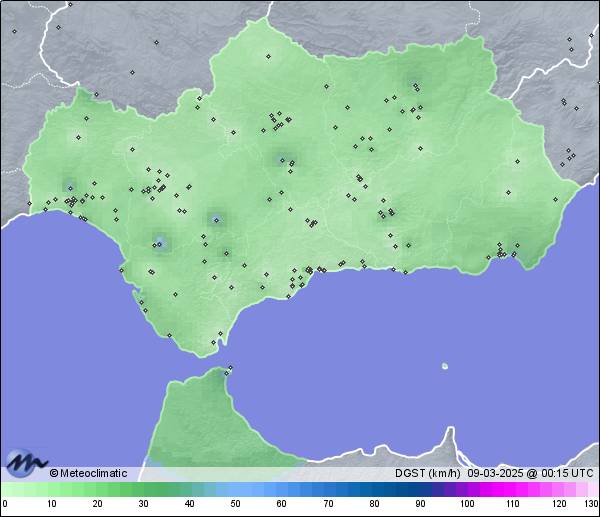600x517 pixels.
Task: Click the 130 label on the scale
Action: pyautogui.click(x=592, y=504)
